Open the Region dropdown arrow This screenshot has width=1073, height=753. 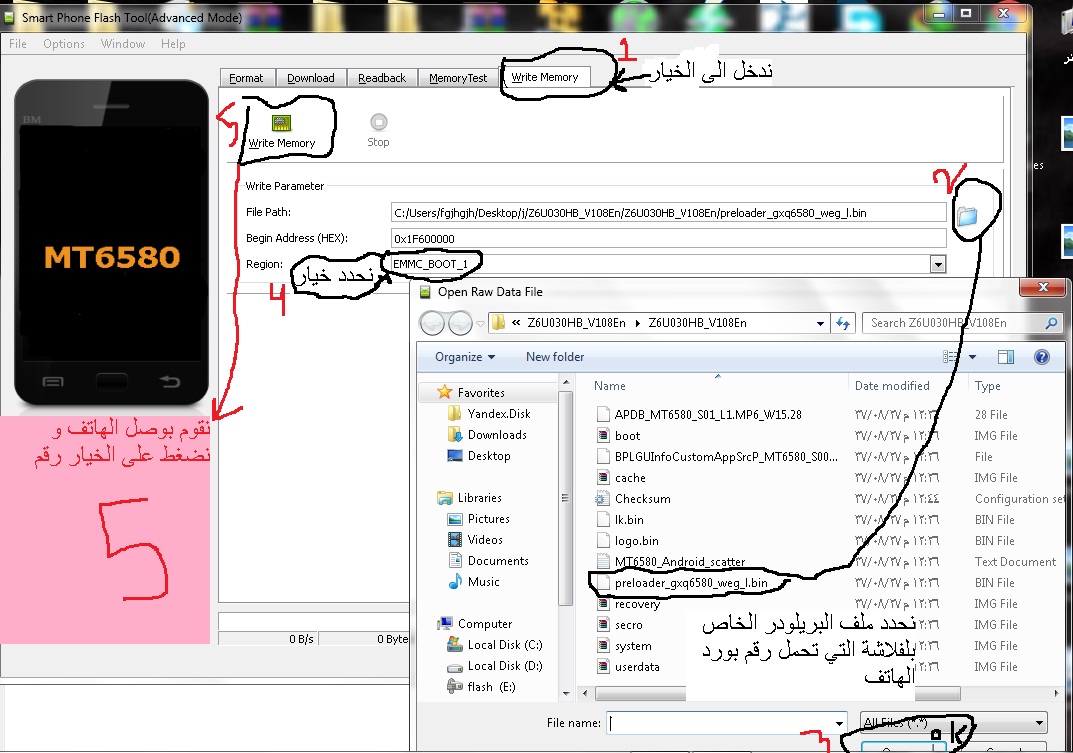[938, 264]
